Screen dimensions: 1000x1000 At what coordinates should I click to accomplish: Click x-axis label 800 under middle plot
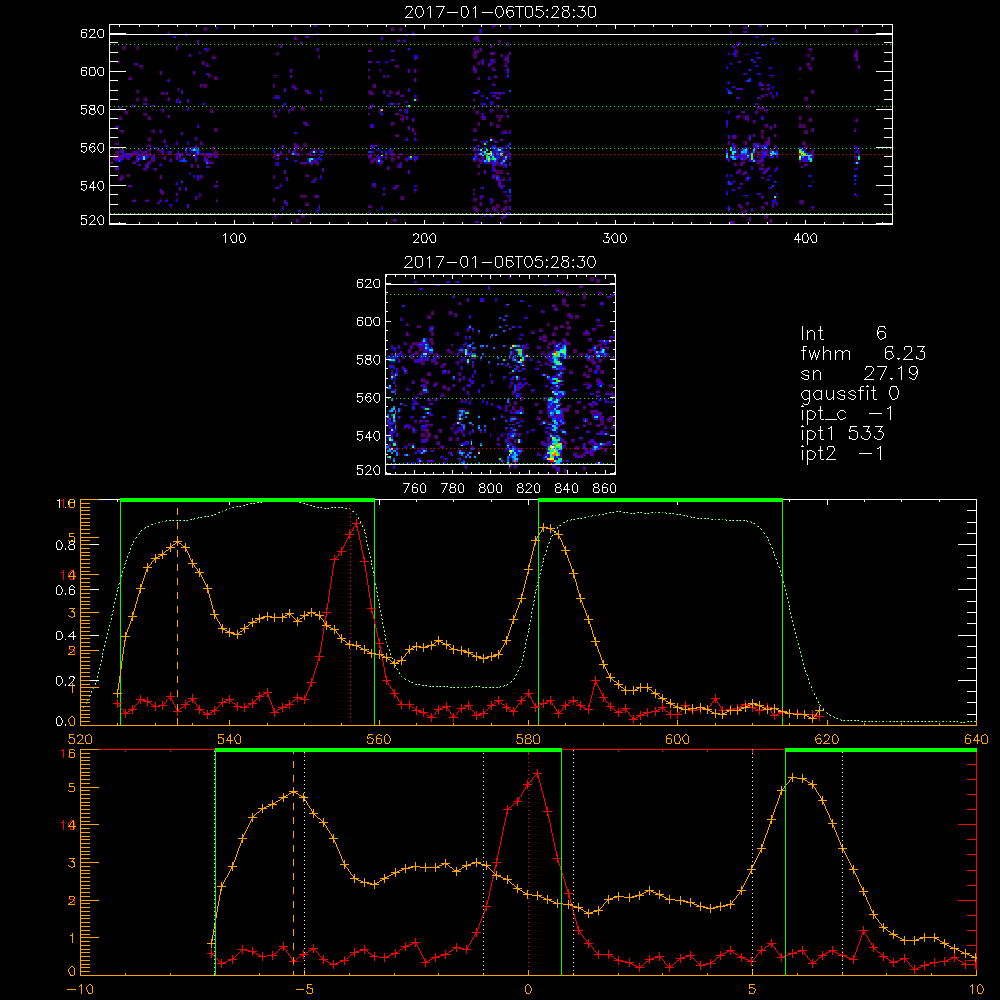[x=490, y=489]
